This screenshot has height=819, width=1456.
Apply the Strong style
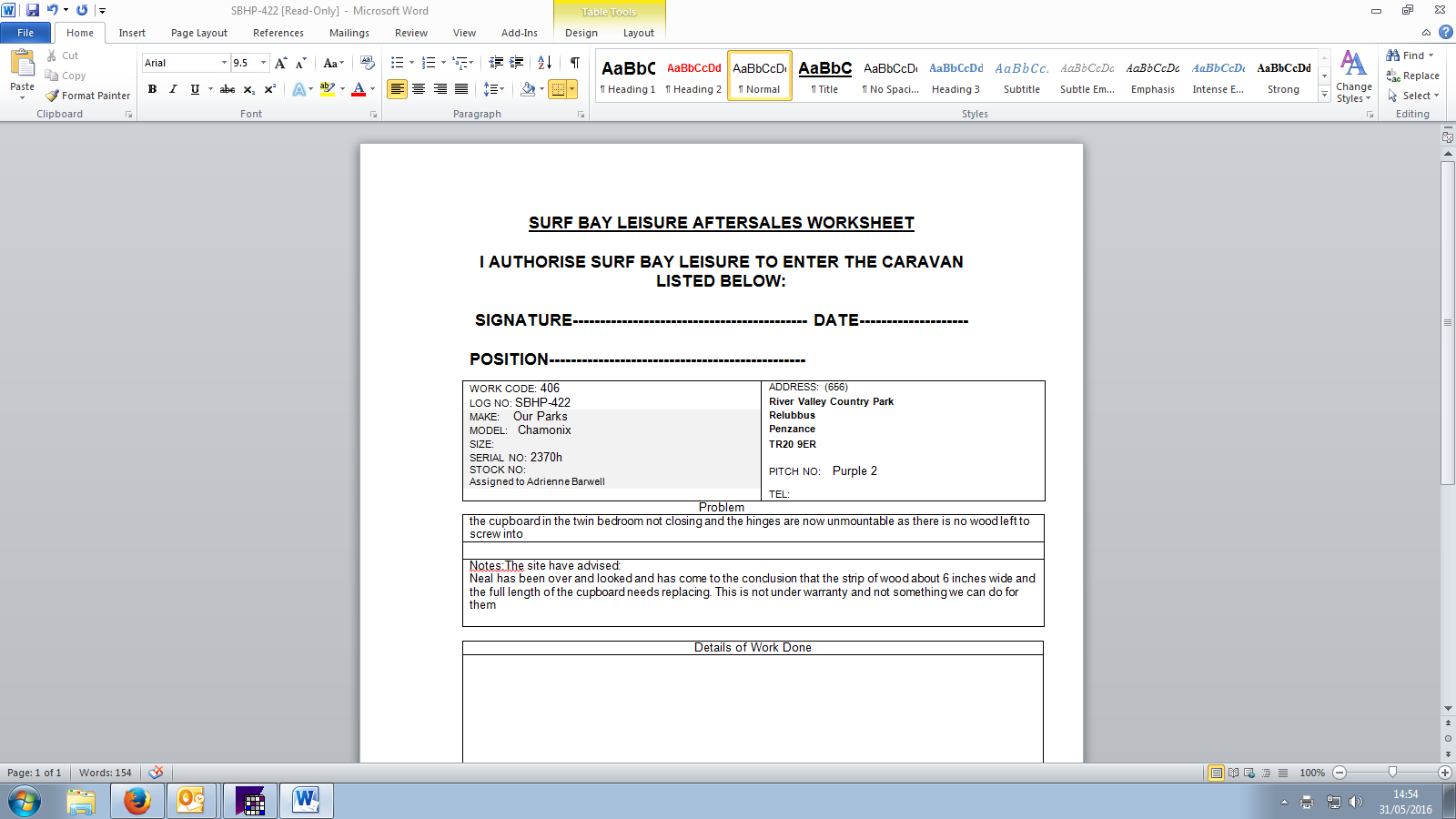coord(1284,76)
